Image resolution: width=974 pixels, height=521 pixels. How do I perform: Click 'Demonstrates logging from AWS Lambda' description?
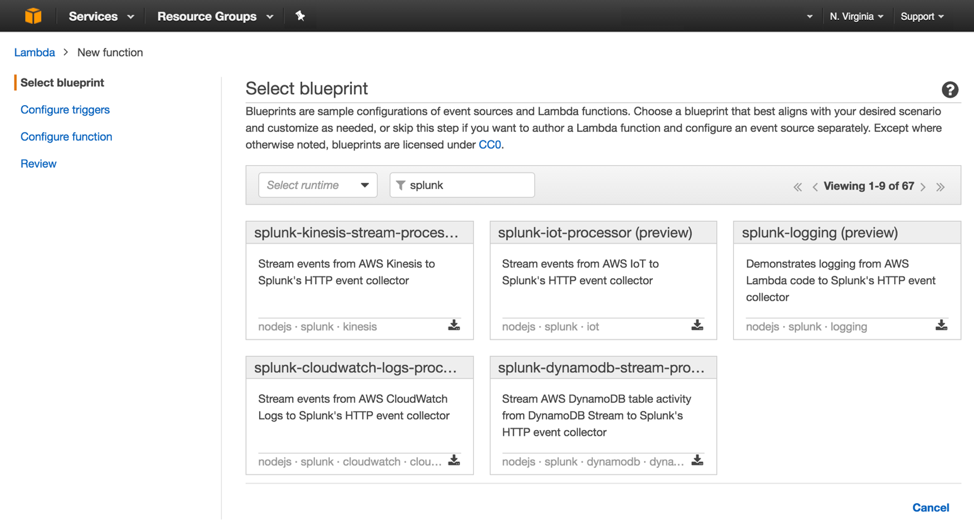click(x=840, y=281)
